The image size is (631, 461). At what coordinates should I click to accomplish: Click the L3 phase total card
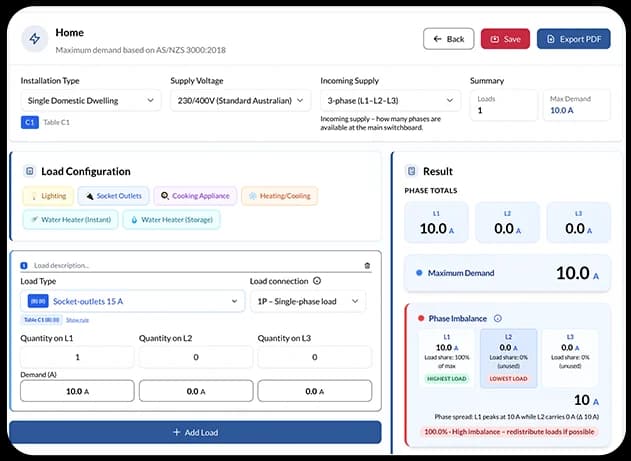click(x=578, y=222)
